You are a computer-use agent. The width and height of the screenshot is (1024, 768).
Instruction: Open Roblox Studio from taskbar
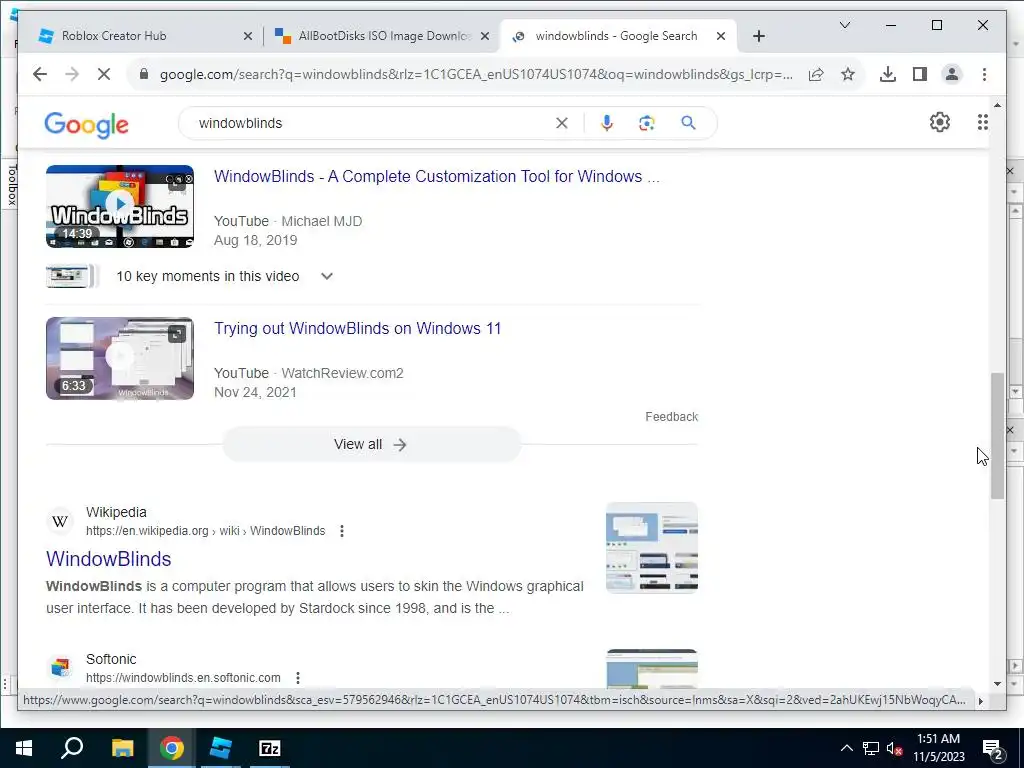pos(221,748)
